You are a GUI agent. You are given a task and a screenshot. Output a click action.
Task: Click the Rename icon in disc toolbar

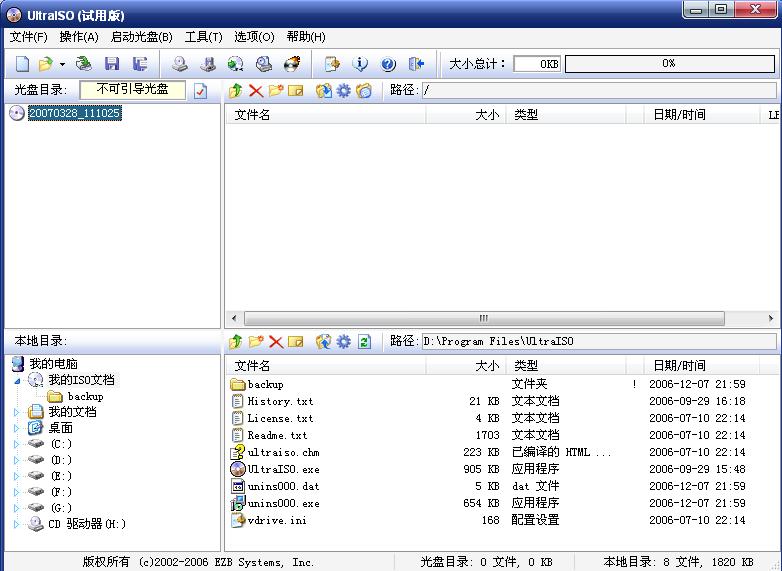295,91
